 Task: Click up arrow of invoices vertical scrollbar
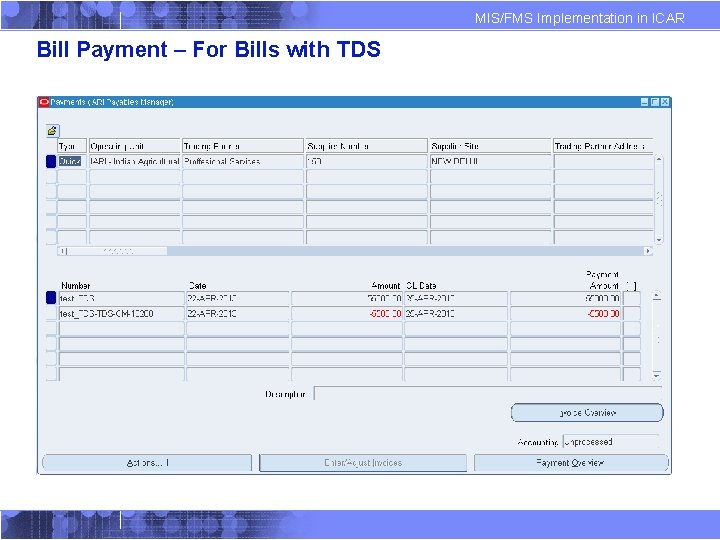[657, 297]
